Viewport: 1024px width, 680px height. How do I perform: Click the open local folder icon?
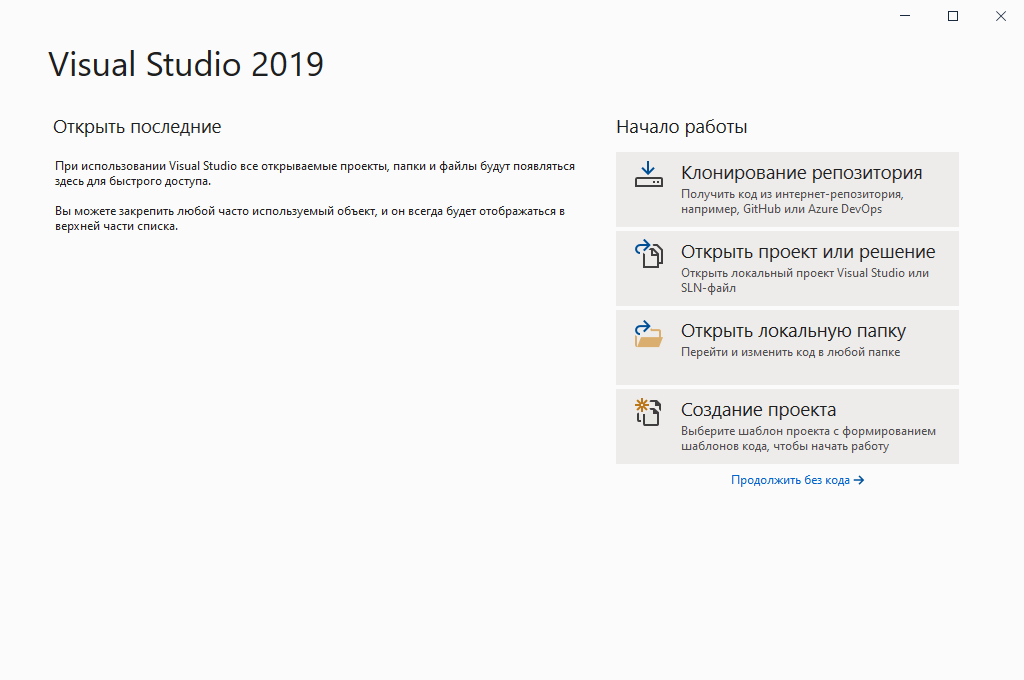point(649,334)
